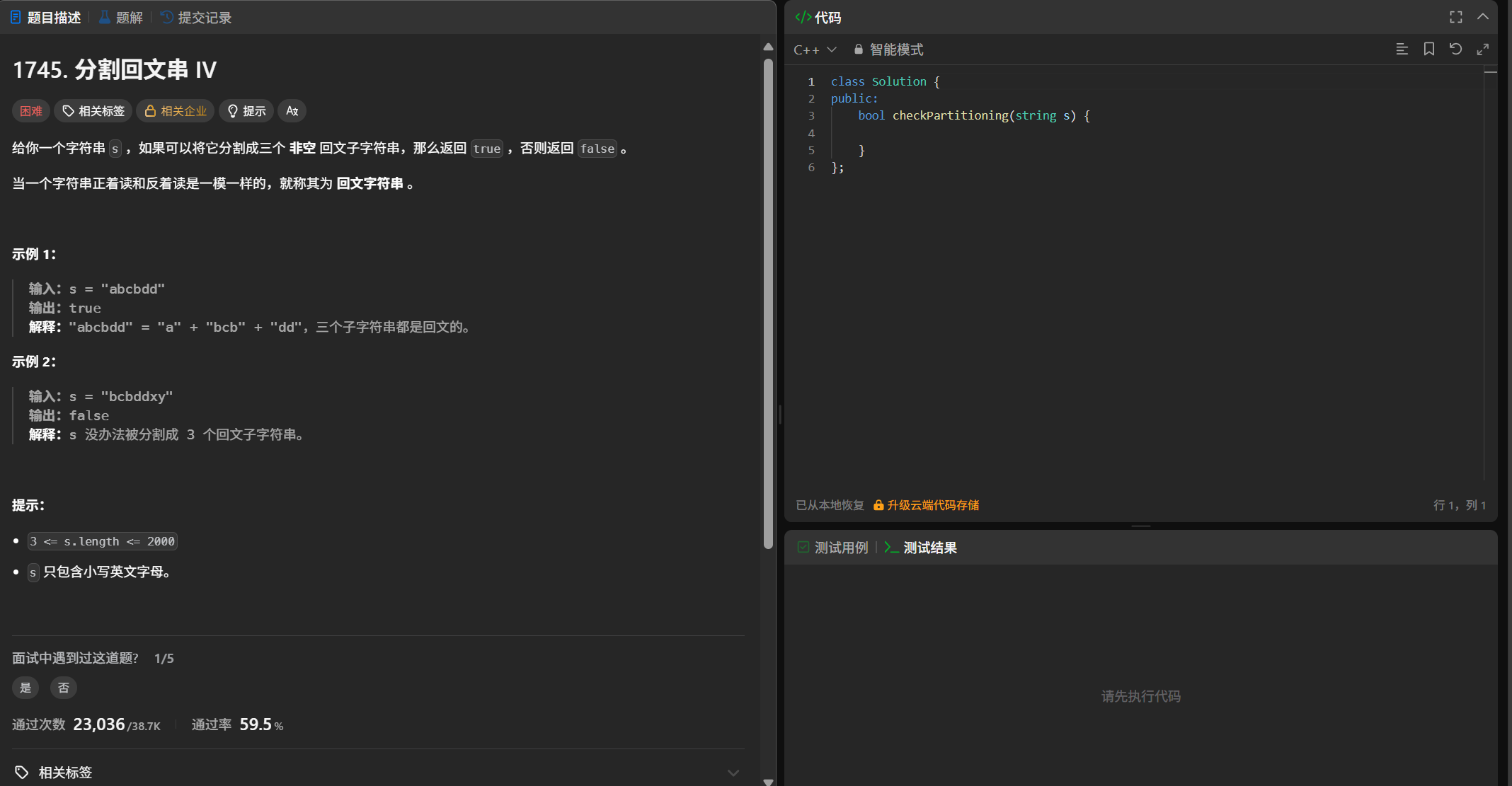Click the 相关标签 tag button near title

(93, 111)
